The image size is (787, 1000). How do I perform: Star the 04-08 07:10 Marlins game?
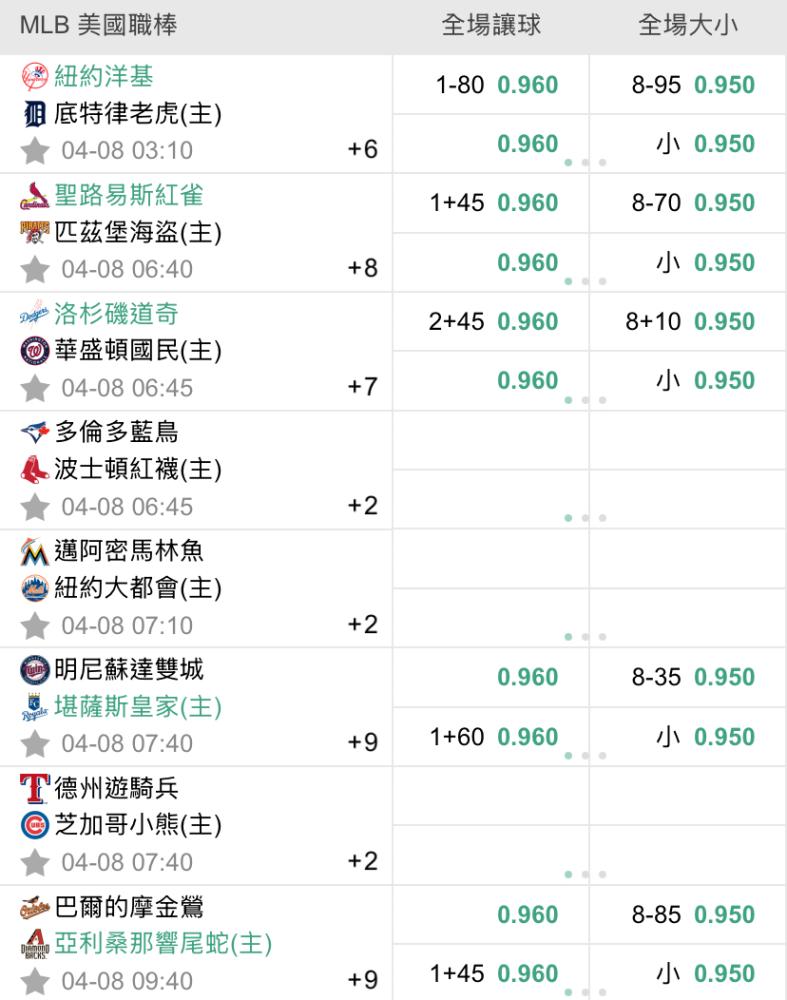pos(35,626)
